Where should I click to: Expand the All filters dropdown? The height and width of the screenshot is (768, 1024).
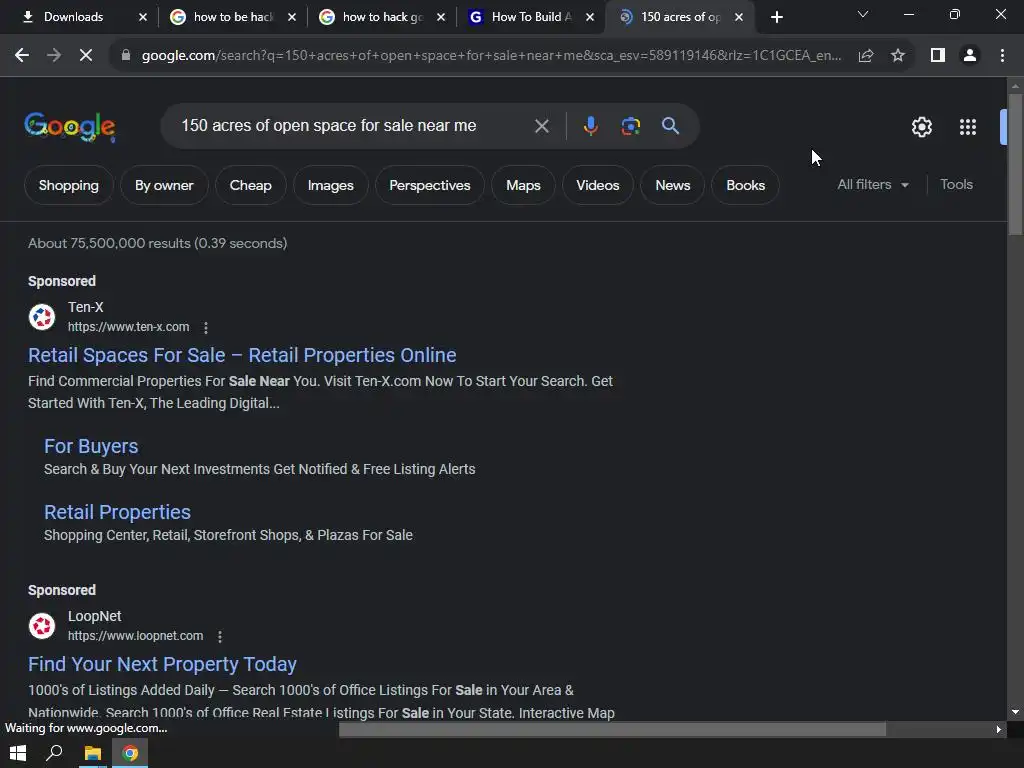[873, 185]
